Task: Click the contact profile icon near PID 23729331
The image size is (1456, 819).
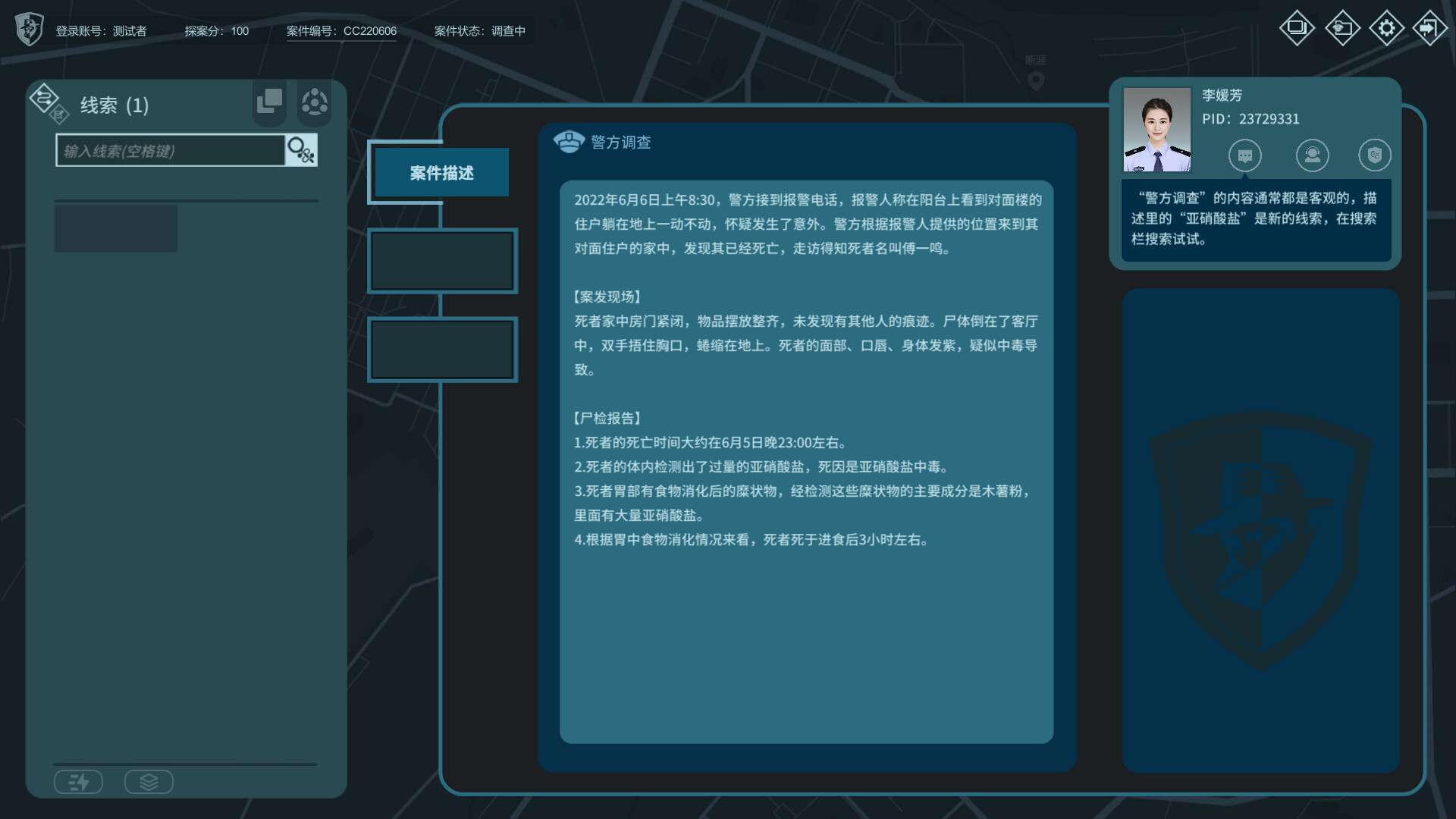Action: pos(1313,155)
